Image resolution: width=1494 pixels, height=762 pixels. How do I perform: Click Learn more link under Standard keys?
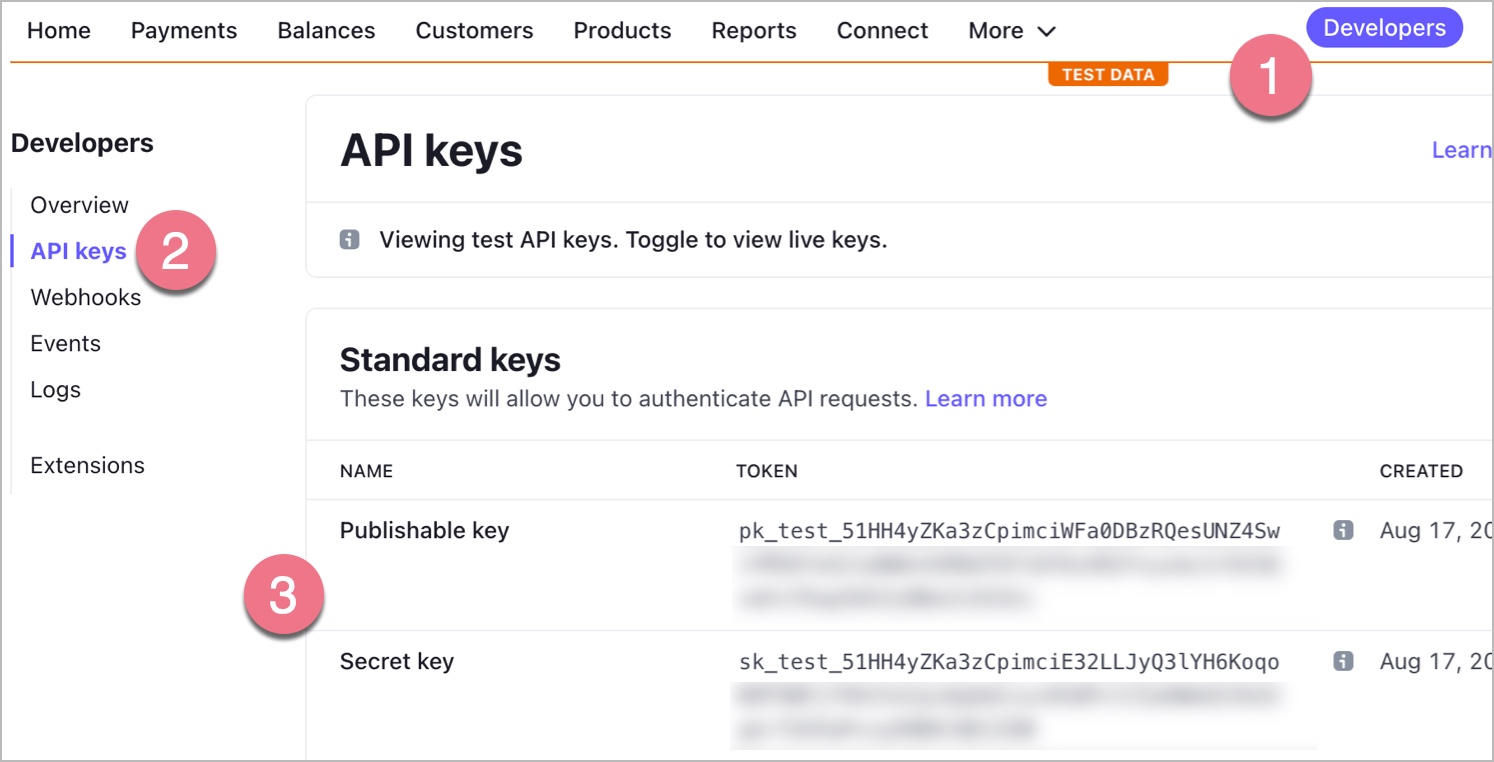(x=985, y=399)
